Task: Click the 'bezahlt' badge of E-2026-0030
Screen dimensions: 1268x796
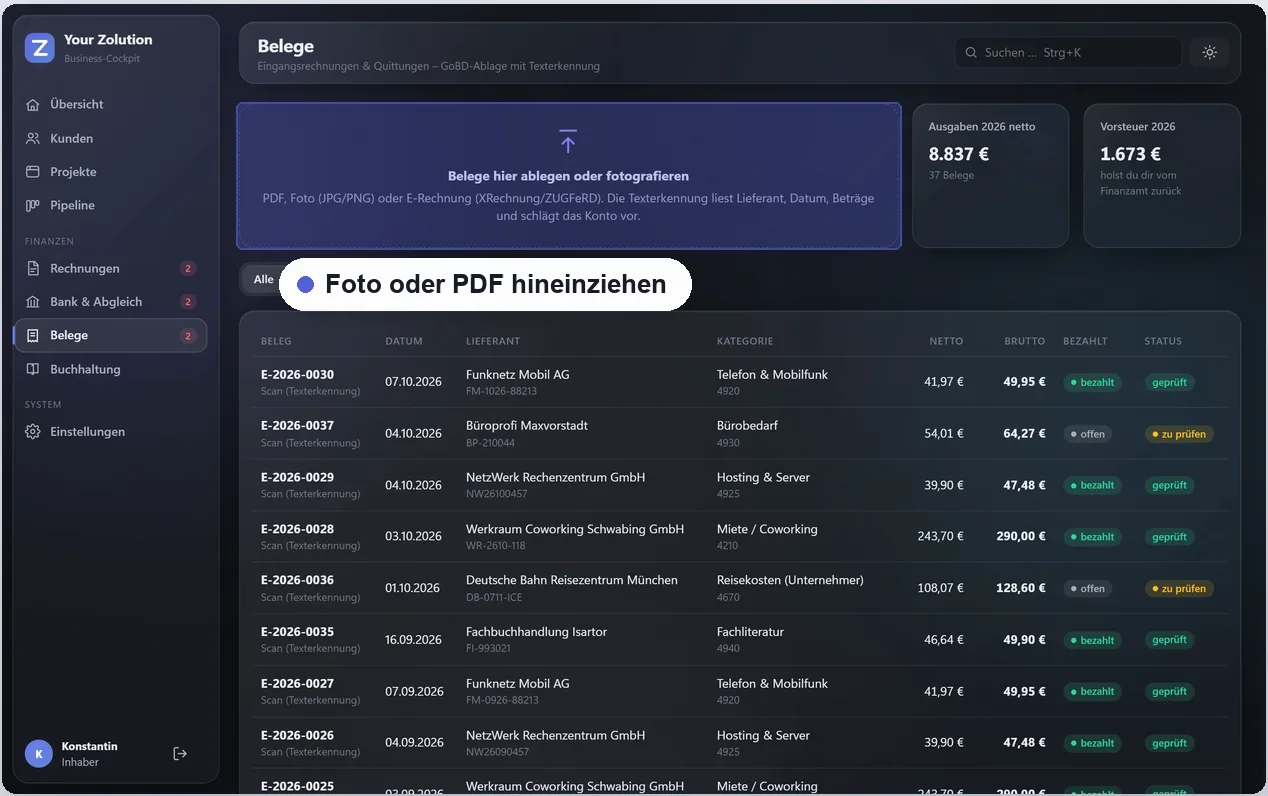Action: tap(1092, 383)
